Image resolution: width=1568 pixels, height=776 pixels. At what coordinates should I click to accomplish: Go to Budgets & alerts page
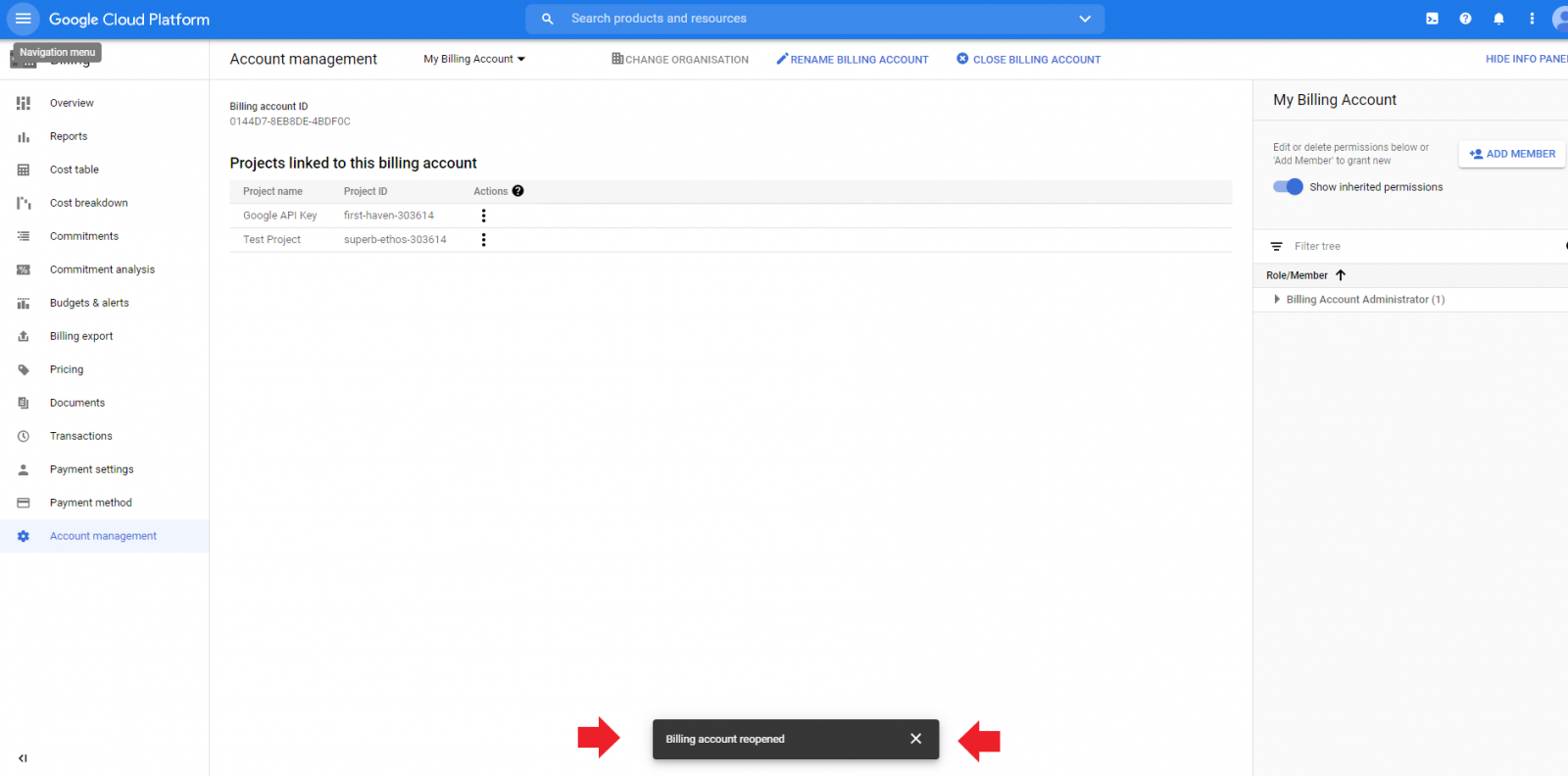pos(89,303)
